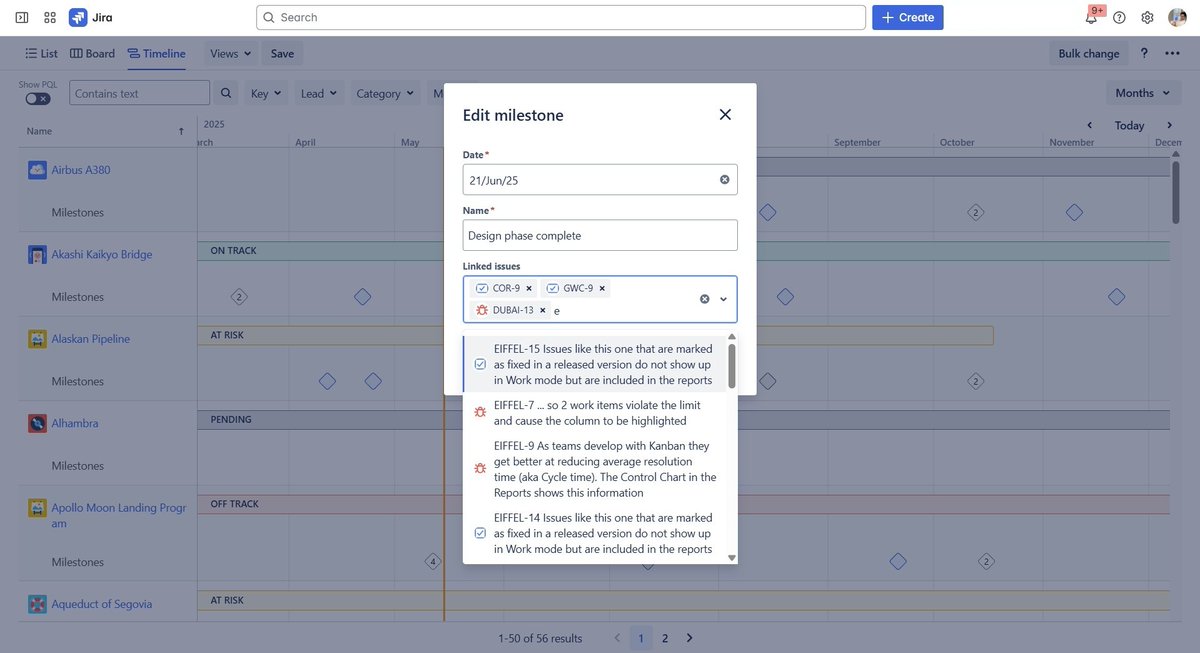Open the Months timescale dropdown
1200x653 pixels.
point(1142,93)
